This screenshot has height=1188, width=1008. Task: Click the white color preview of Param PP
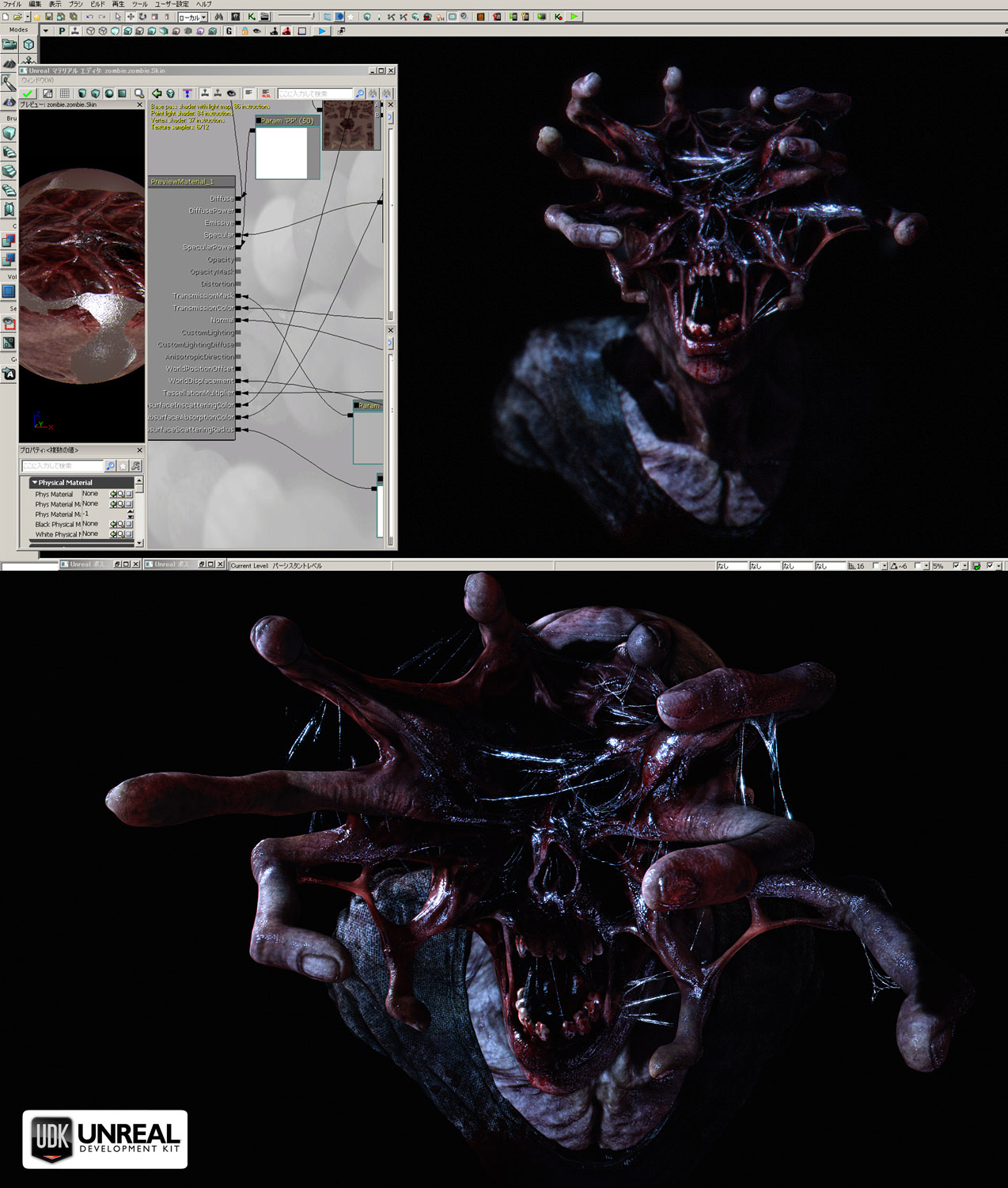282,152
